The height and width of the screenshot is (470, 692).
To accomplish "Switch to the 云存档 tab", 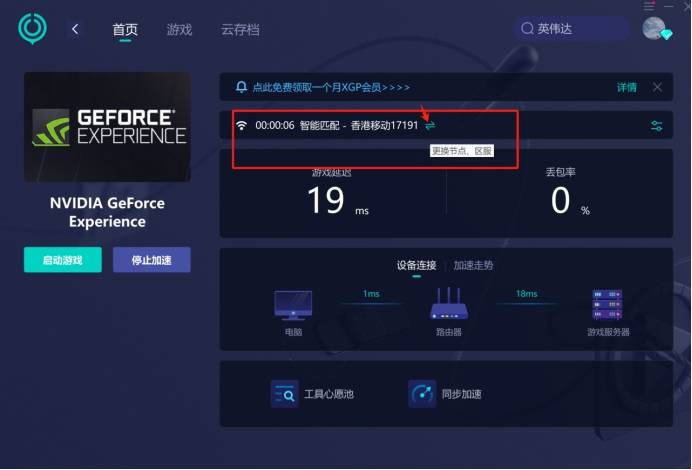I will pos(240,30).
